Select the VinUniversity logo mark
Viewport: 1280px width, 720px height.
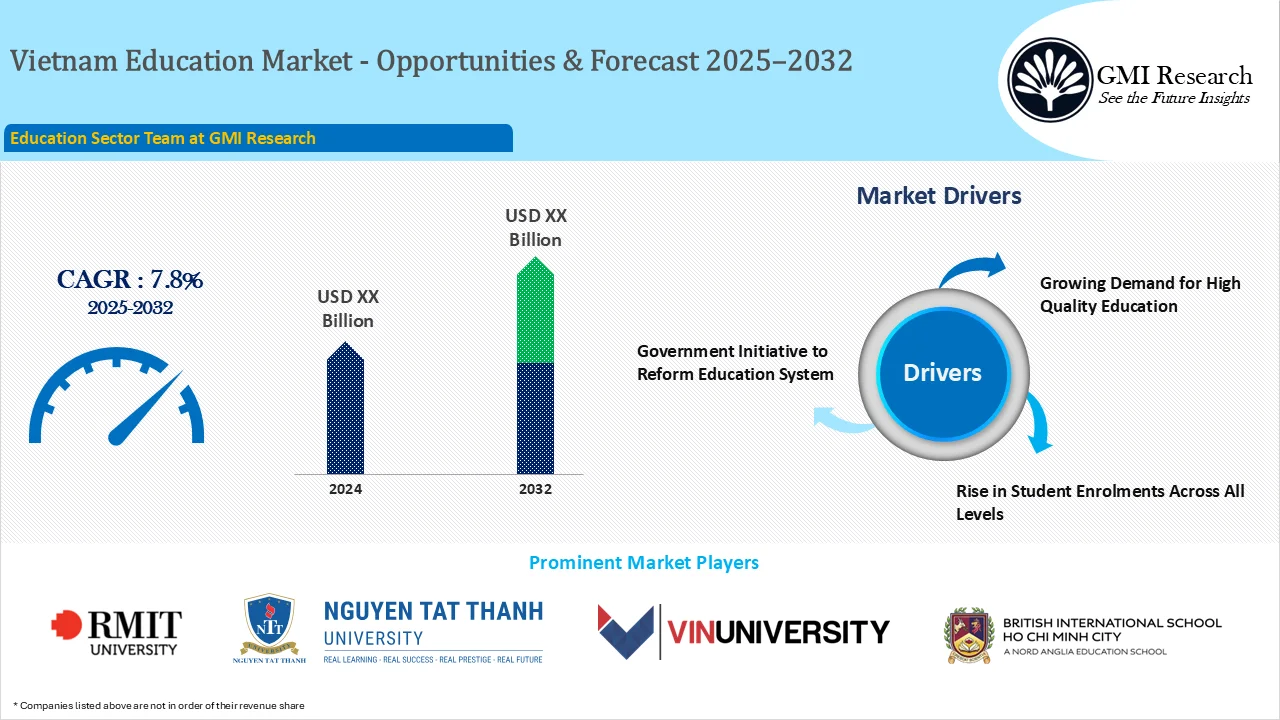coord(625,630)
